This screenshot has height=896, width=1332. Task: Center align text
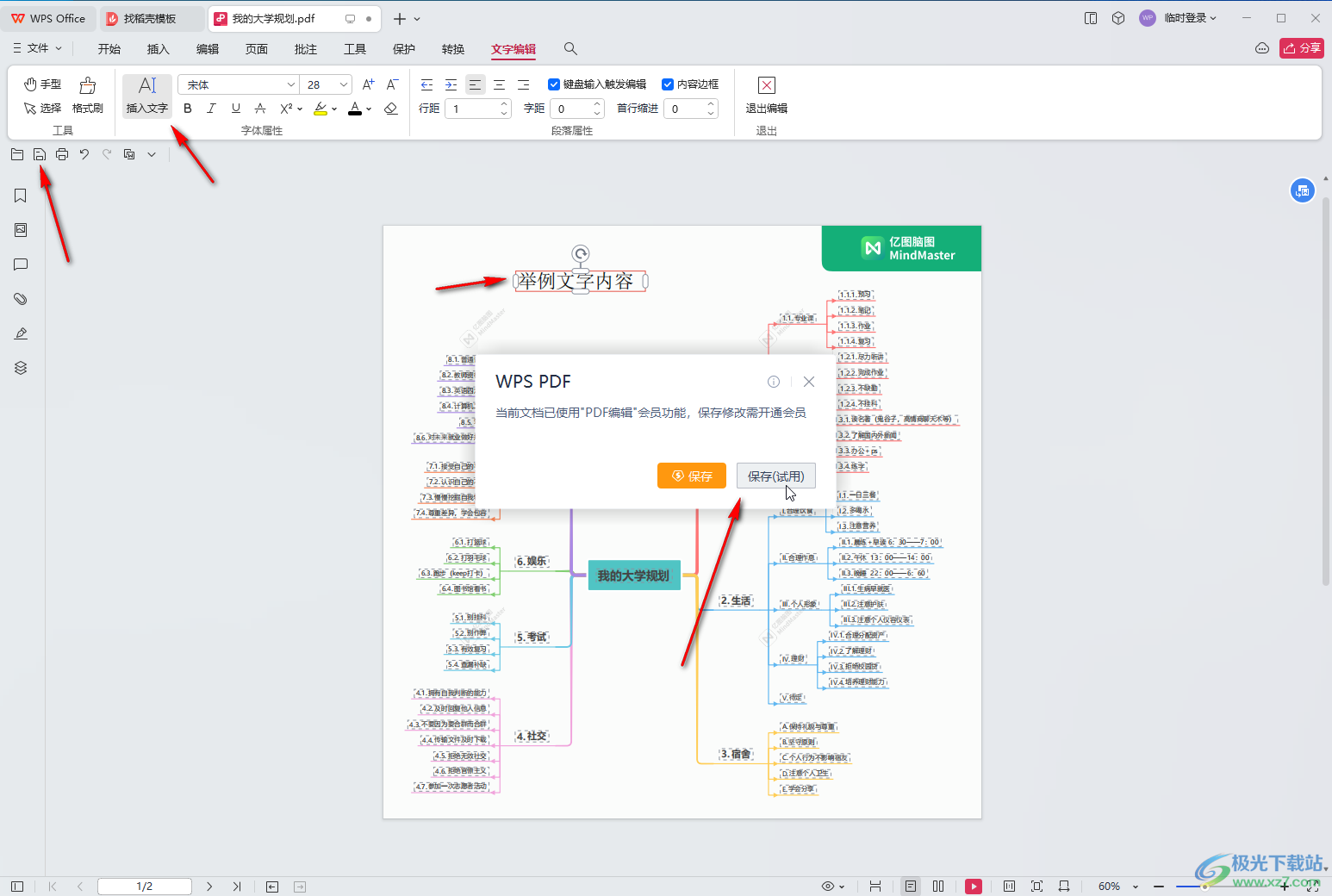[499, 84]
